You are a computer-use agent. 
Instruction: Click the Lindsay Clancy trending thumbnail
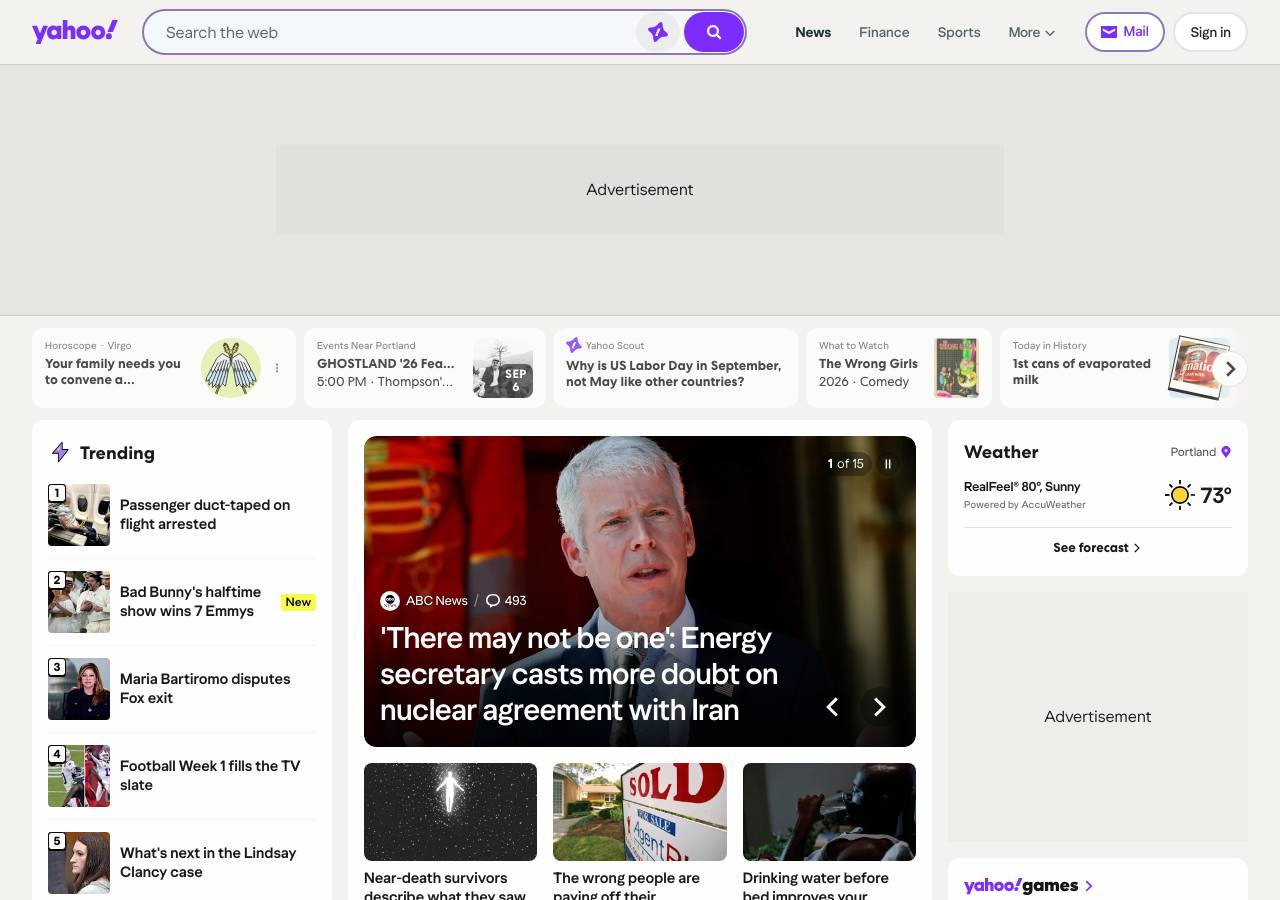tap(79, 863)
